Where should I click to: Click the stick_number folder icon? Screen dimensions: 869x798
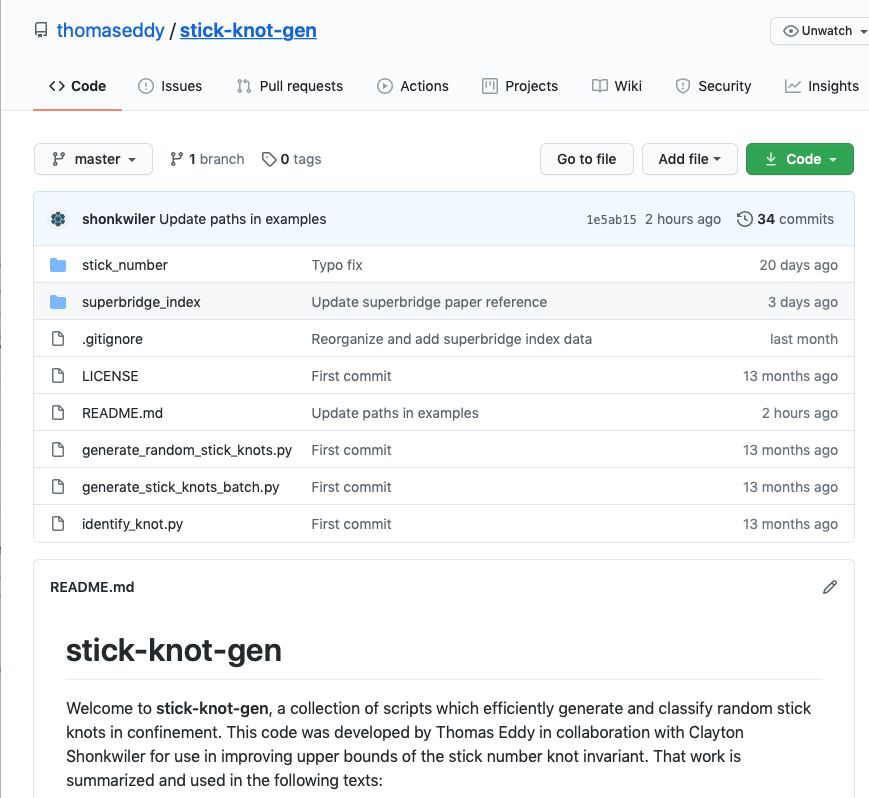point(58,265)
